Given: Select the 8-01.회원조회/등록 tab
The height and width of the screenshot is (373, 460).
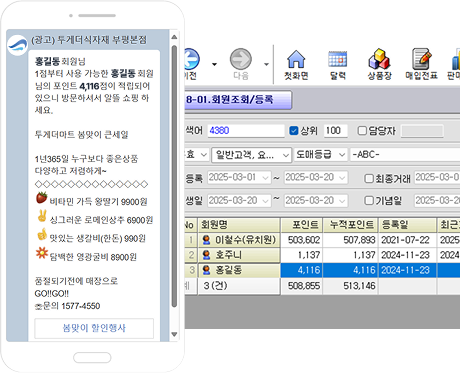Looking at the screenshot, I should [238, 99].
